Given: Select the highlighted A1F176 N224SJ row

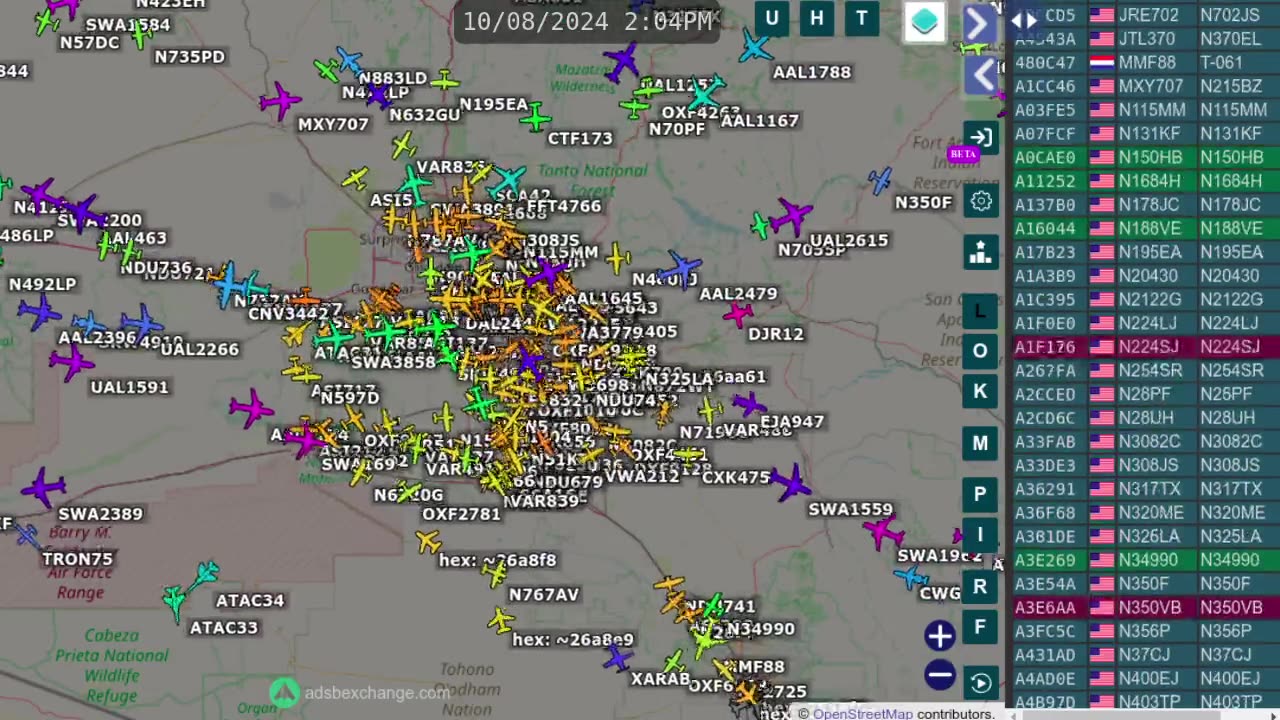Looking at the screenshot, I should 1145,347.
